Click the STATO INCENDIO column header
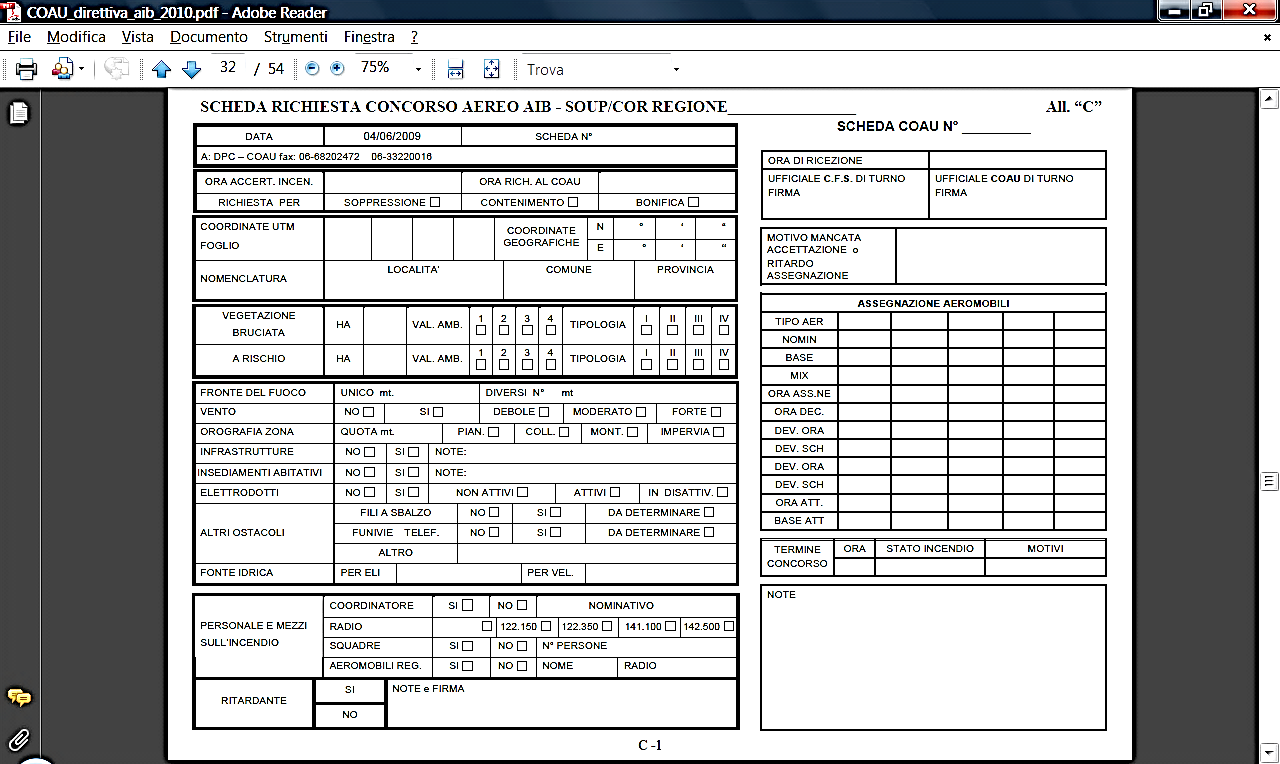 tap(929, 549)
